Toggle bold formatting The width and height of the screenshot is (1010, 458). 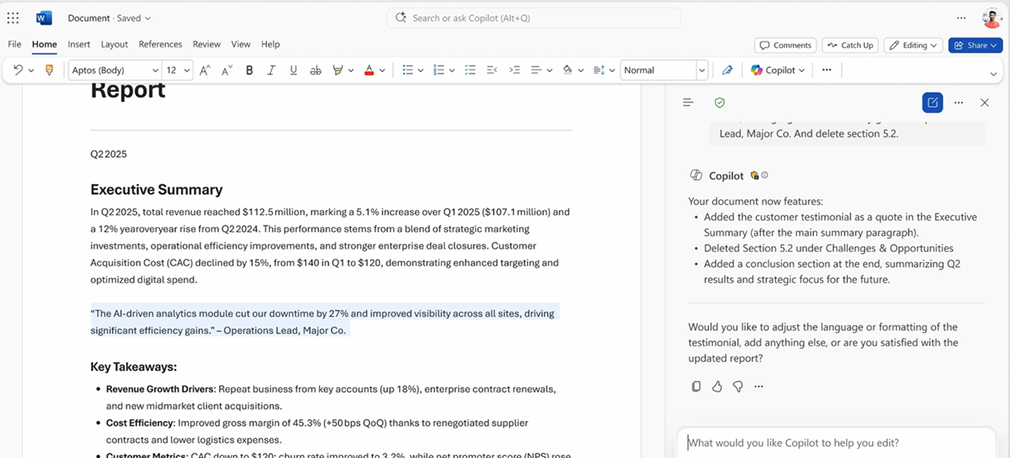pyautogui.click(x=249, y=70)
